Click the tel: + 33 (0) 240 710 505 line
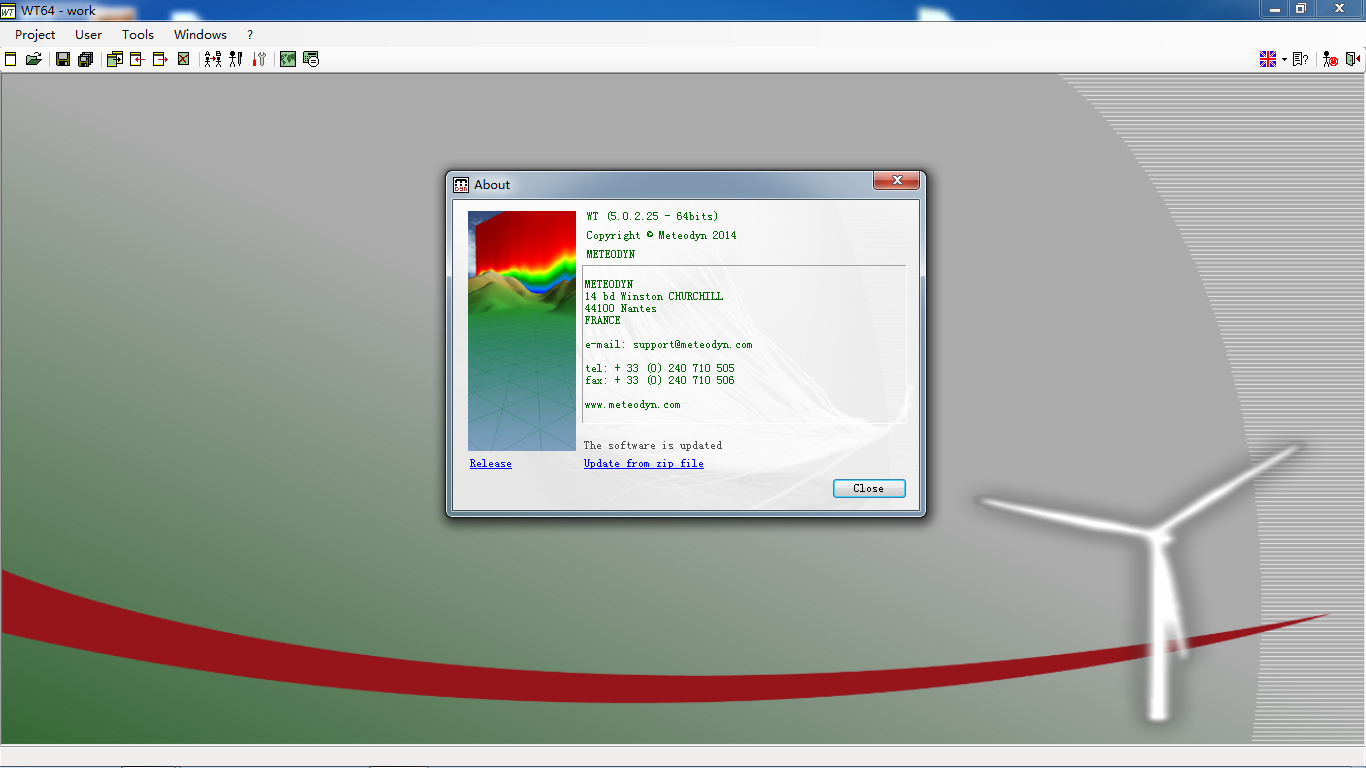The width and height of the screenshot is (1366, 768). [x=660, y=369]
